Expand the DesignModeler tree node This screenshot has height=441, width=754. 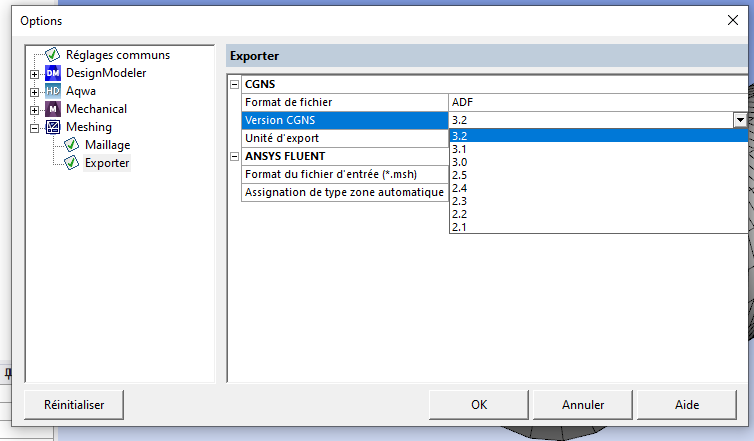[x=35, y=74]
